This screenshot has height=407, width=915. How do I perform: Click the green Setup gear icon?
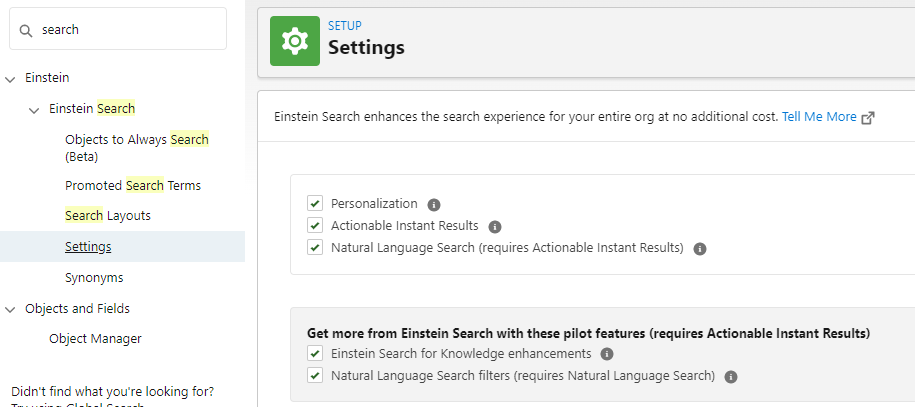[x=295, y=41]
